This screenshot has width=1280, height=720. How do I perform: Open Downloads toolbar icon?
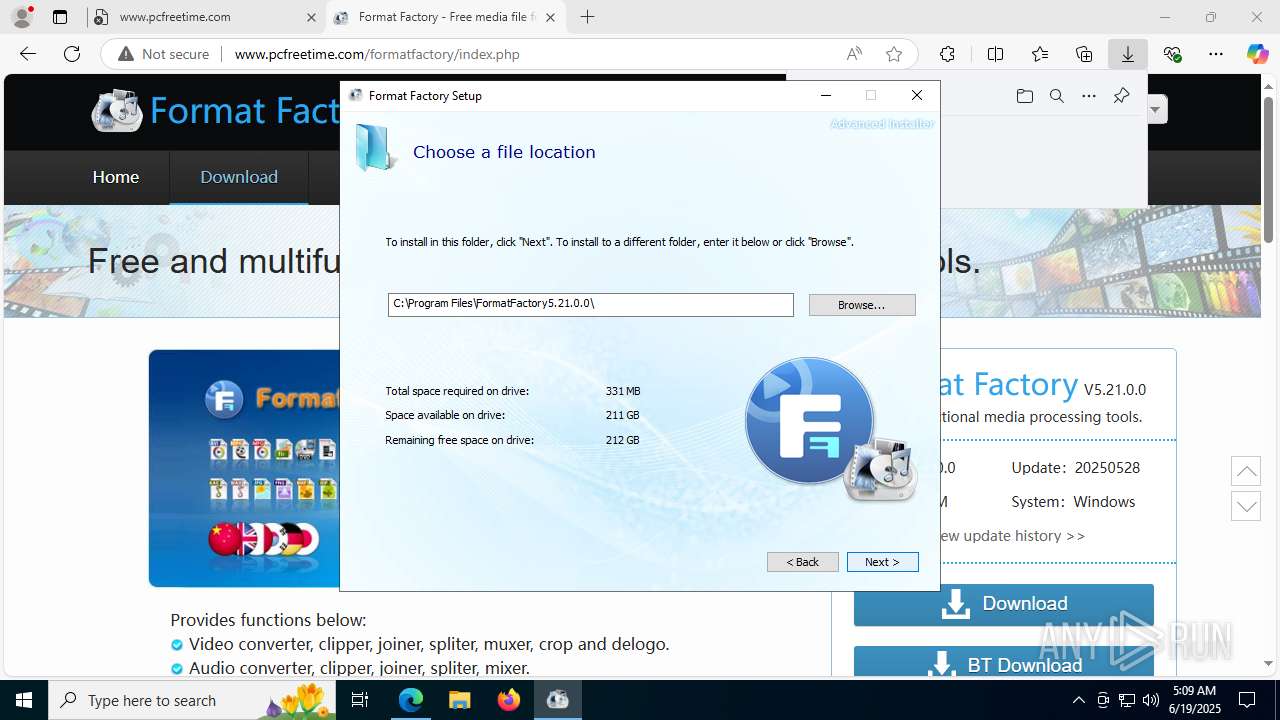(1128, 54)
